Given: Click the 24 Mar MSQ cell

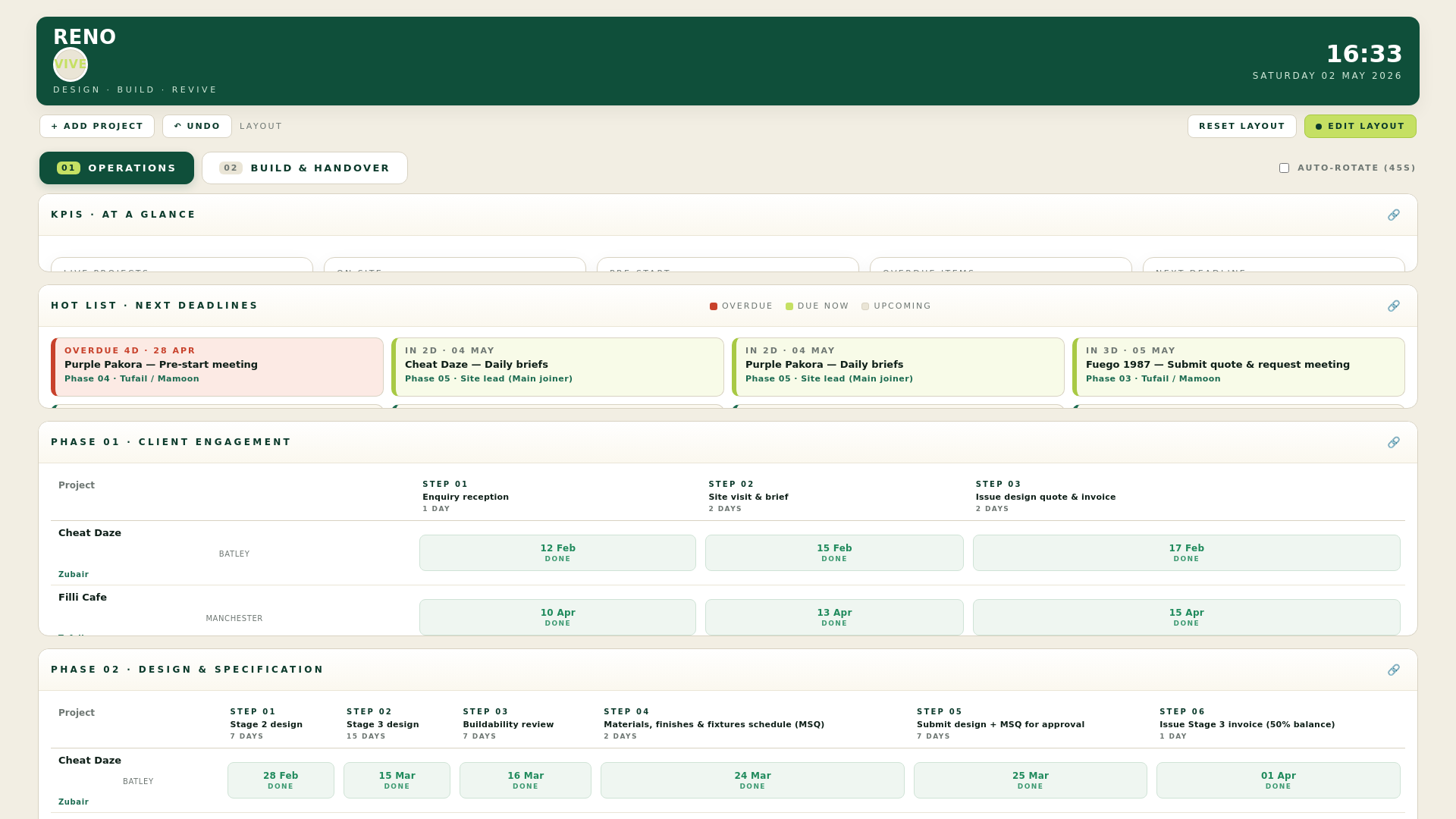Looking at the screenshot, I should pos(752,780).
